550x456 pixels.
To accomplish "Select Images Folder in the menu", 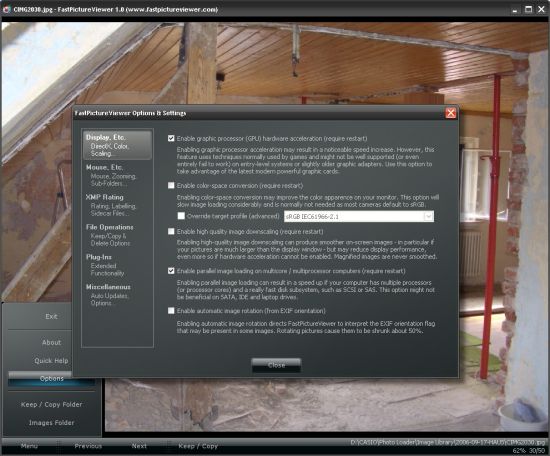I will pos(51,423).
